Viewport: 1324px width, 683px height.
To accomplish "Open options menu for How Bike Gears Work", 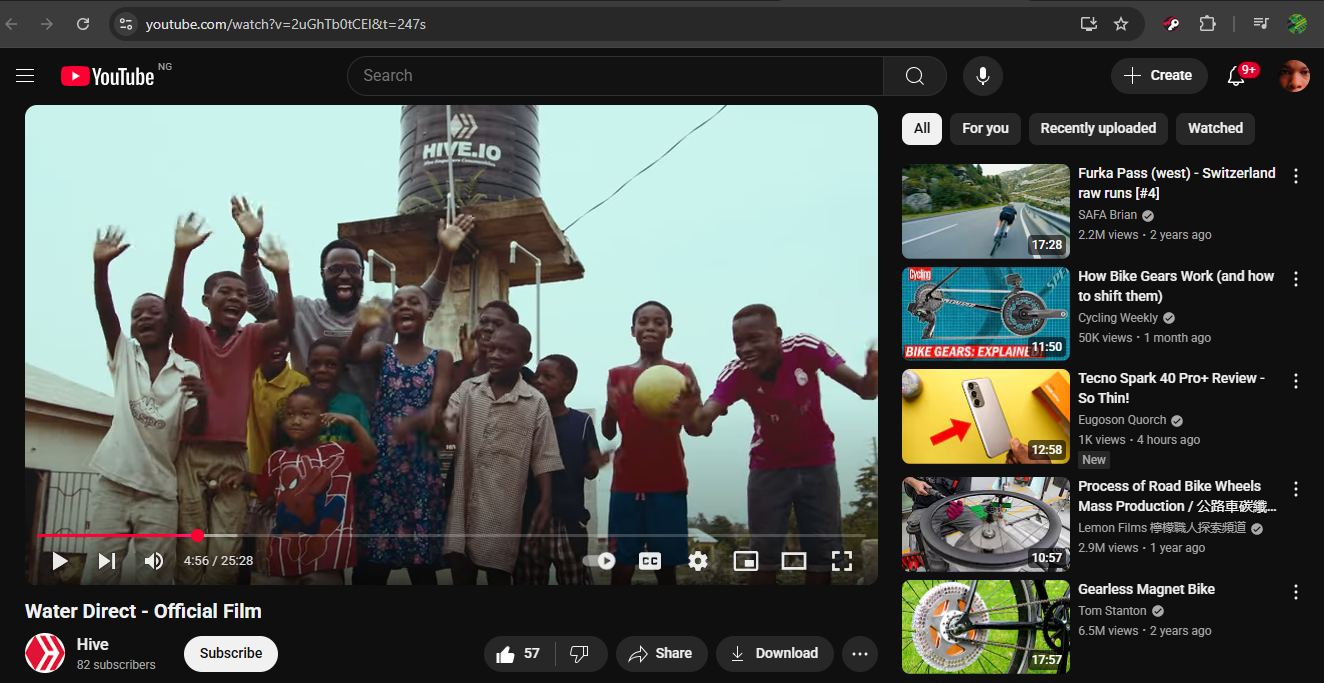I will [1296, 279].
